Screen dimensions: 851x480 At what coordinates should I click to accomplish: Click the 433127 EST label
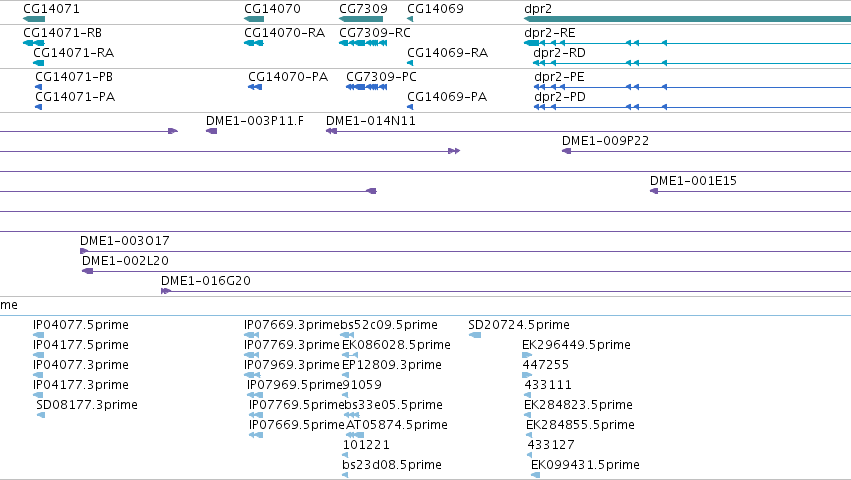click(x=551, y=445)
